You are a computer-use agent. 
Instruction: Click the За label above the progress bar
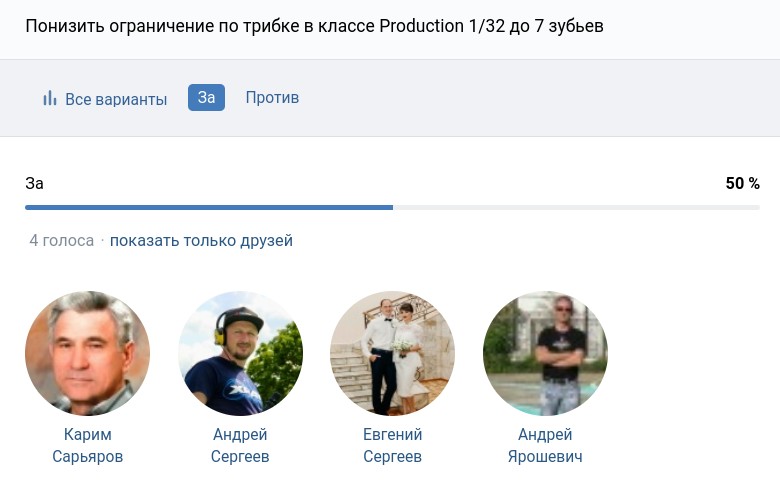coord(34,183)
